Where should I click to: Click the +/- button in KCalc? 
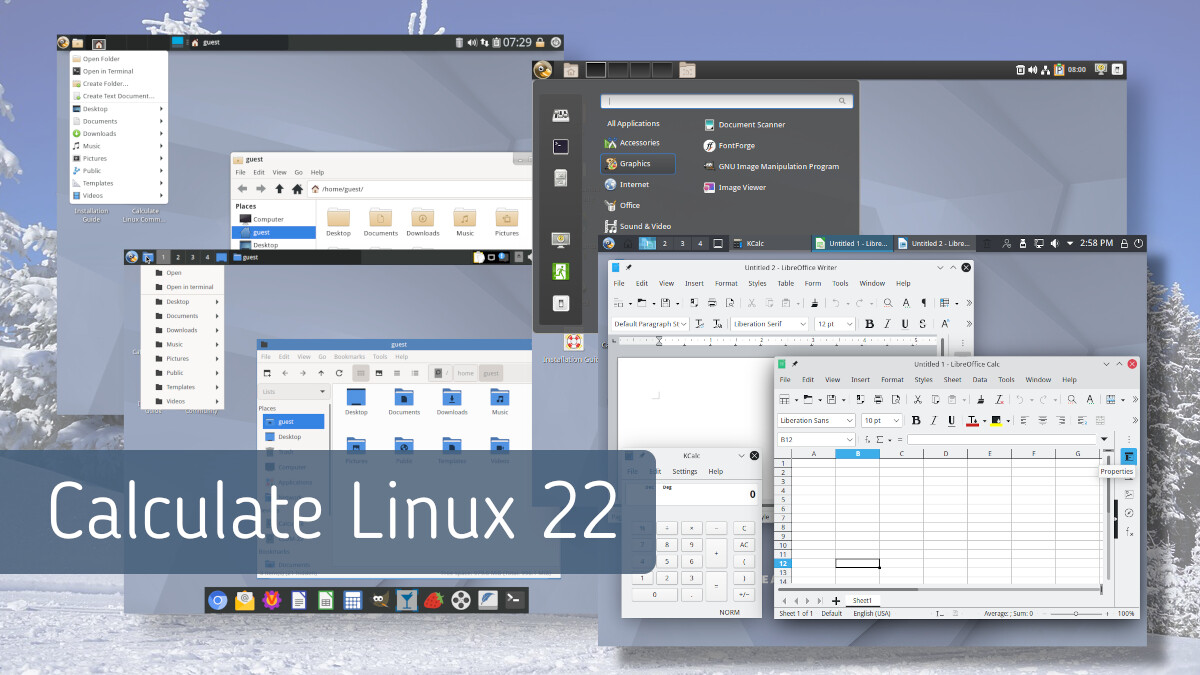pos(743,594)
